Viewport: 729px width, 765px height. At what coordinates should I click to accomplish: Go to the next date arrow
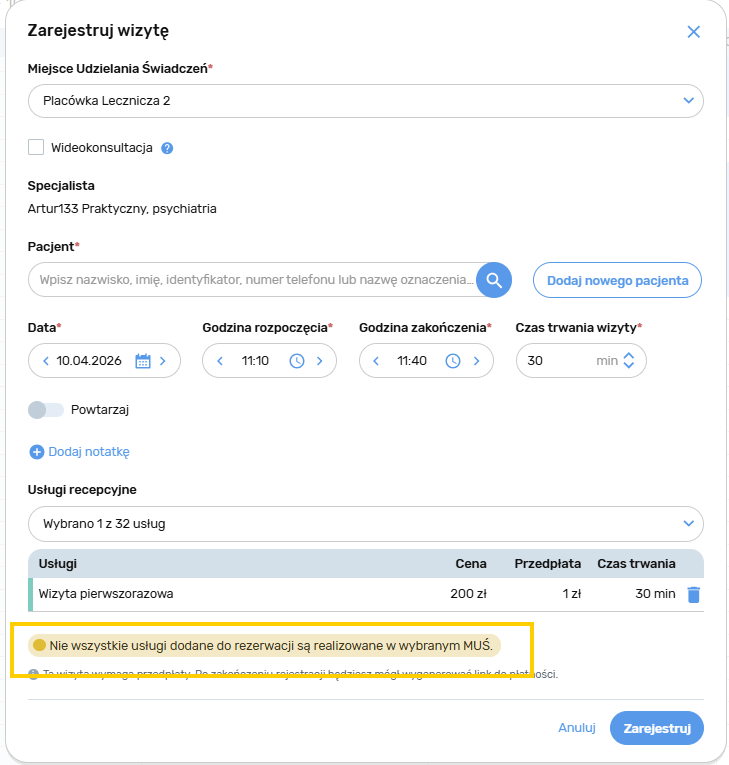[163, 361]
